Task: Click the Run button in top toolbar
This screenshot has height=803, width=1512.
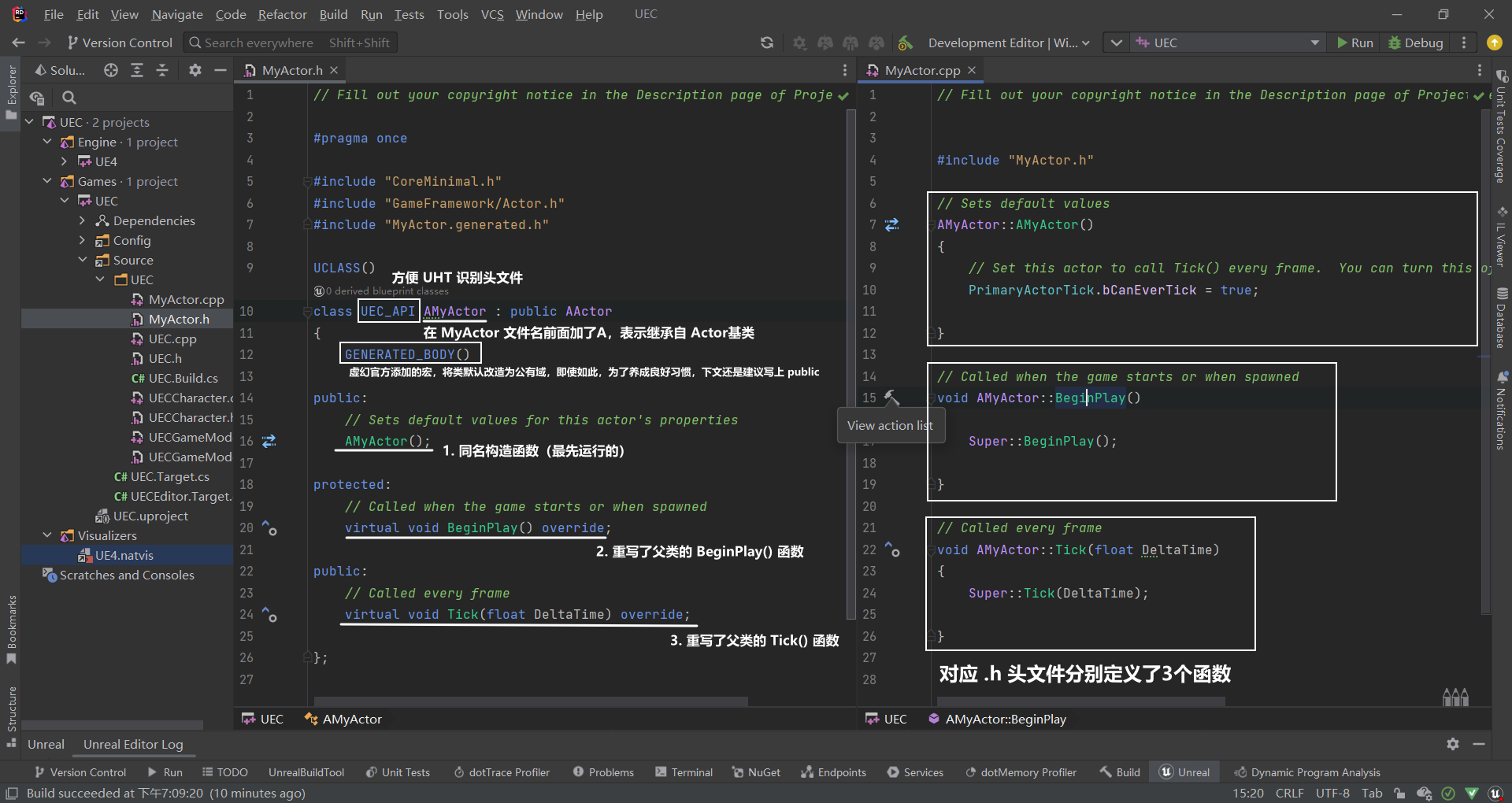Action: click(x=1354, y=43)
